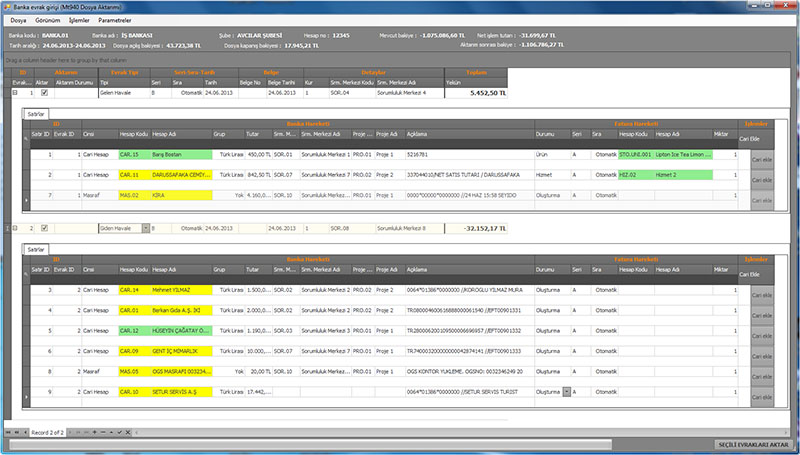Select Lipton Ice Tea Limon cell
Image resolution: width=800 pixels, height=455 pixels.
tap(683, 154)
